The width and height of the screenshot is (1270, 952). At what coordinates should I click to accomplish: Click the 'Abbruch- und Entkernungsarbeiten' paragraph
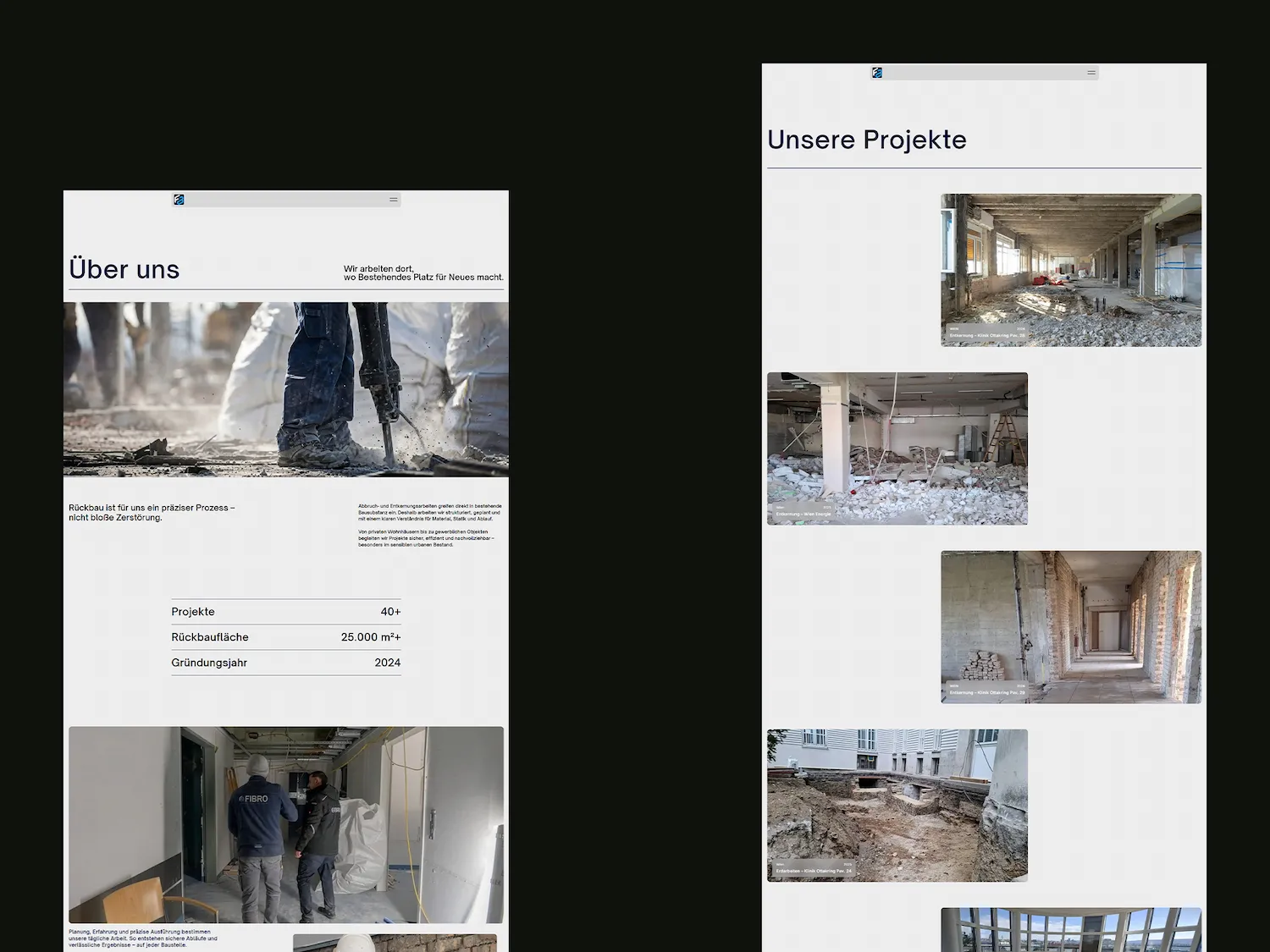coord(430,512)
